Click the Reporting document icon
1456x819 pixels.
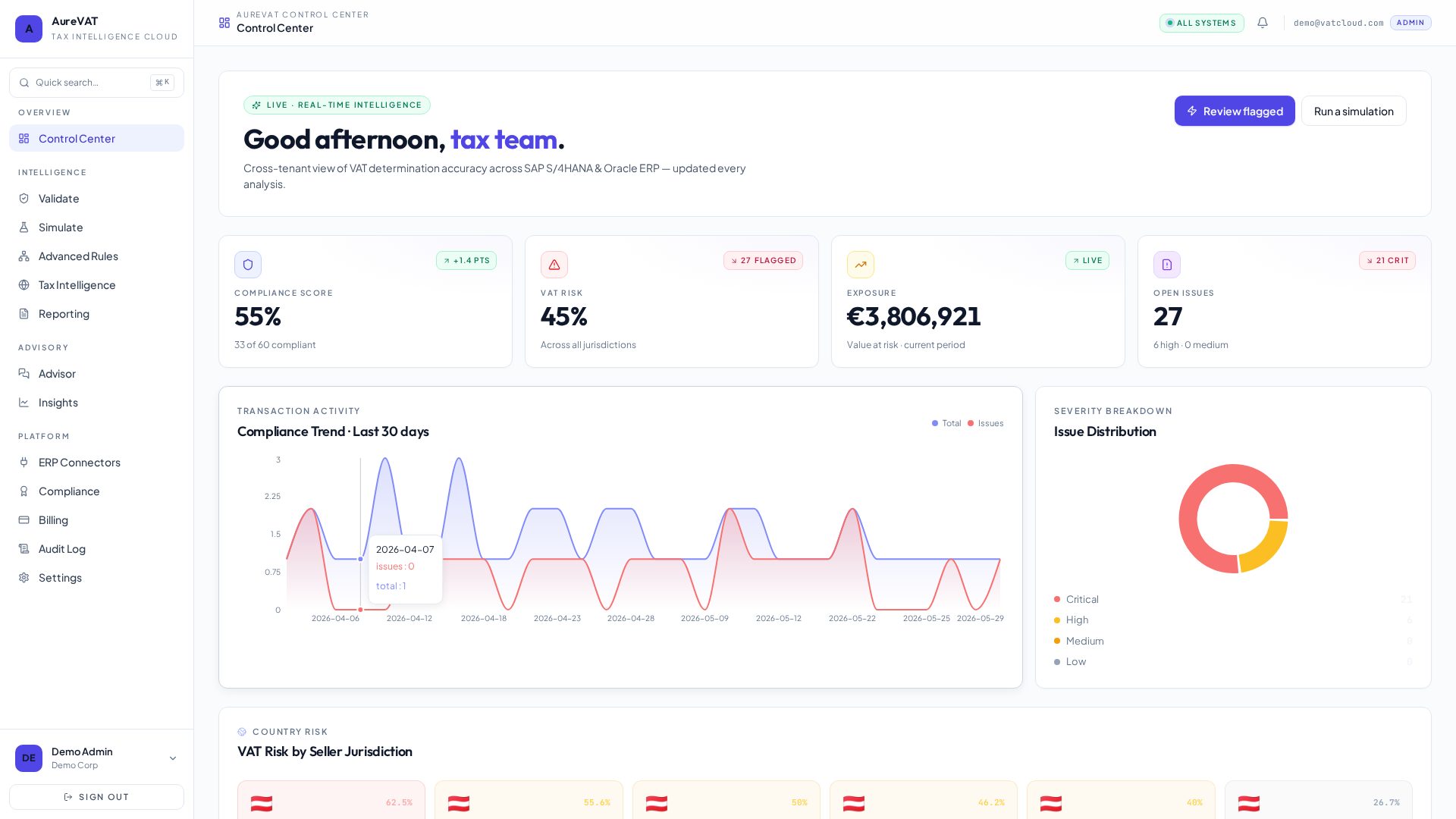pyautogui.click(x=24, y=314)
